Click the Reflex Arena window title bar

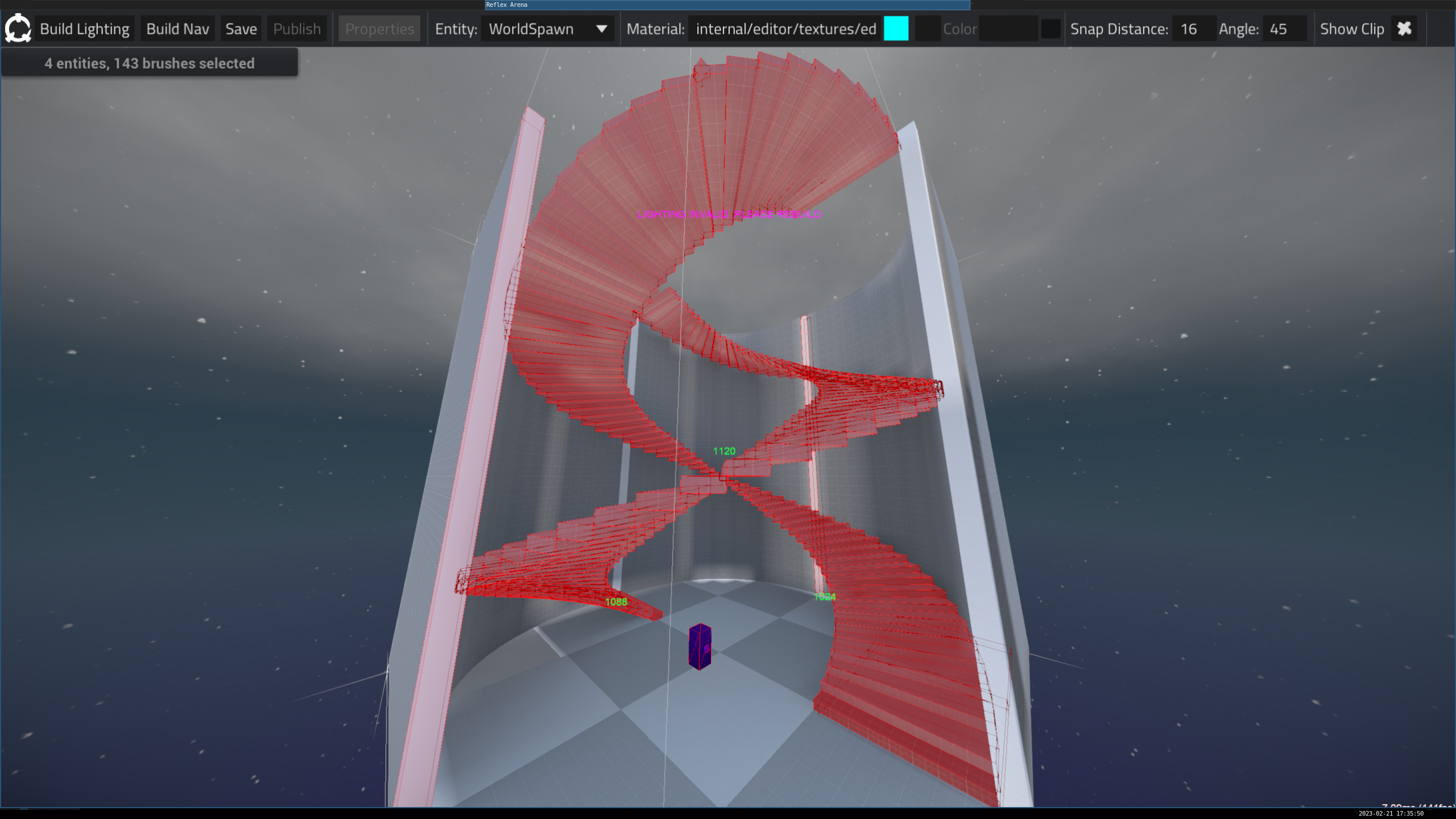coord(727,5)
